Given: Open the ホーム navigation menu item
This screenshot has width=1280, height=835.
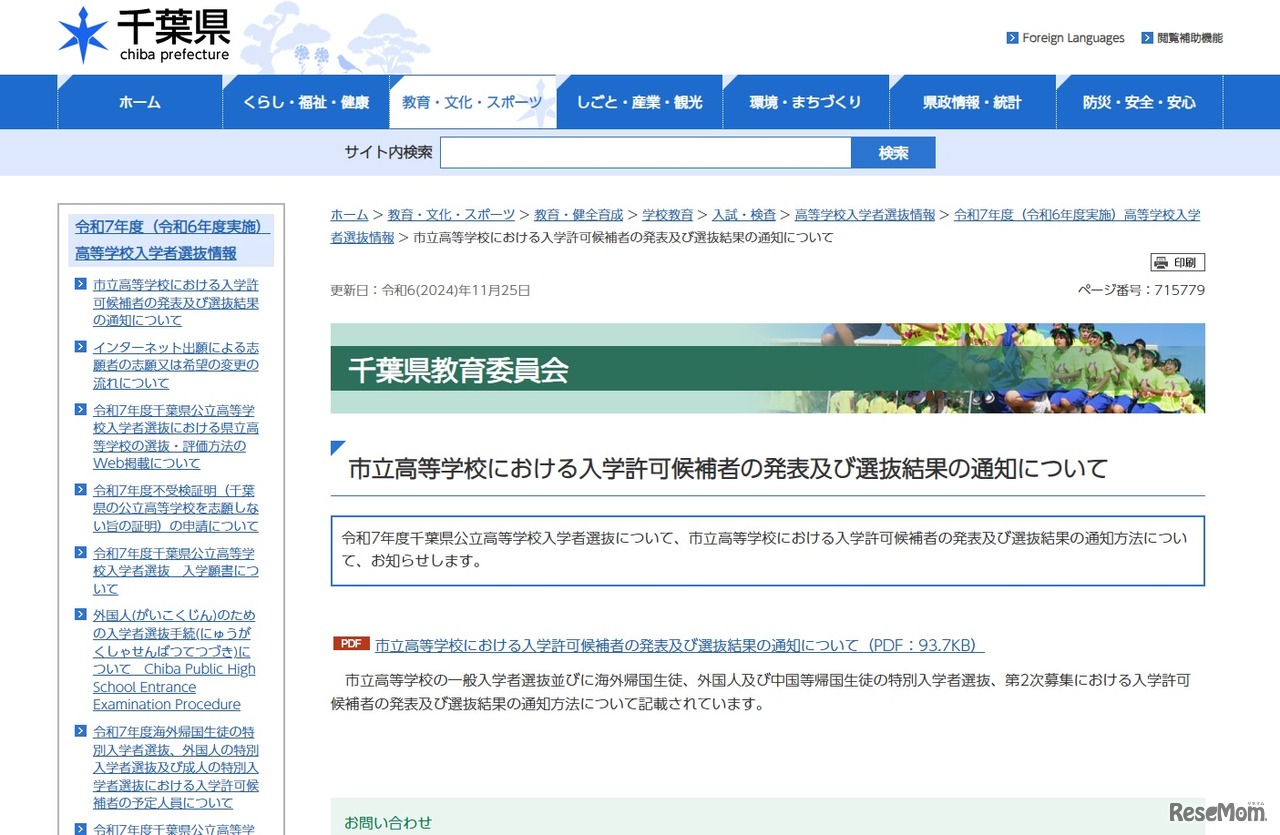Looking at the screenshot, I should (x=139, y=101).
